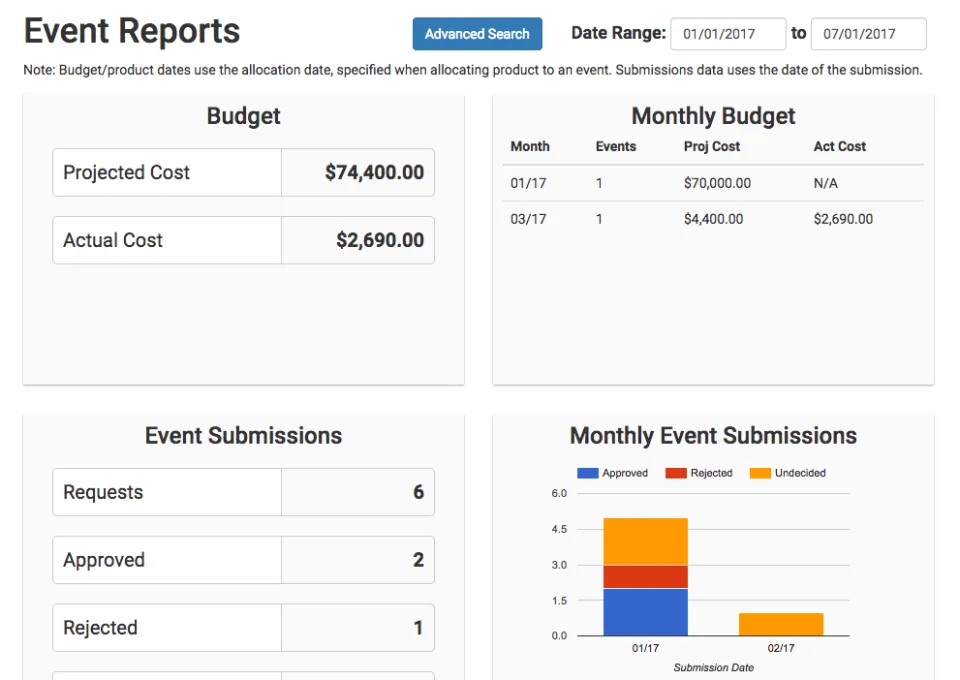Click the $4,400.00 projected cost cell
Viewport: 960px width, 680px height.
[713, 219]
